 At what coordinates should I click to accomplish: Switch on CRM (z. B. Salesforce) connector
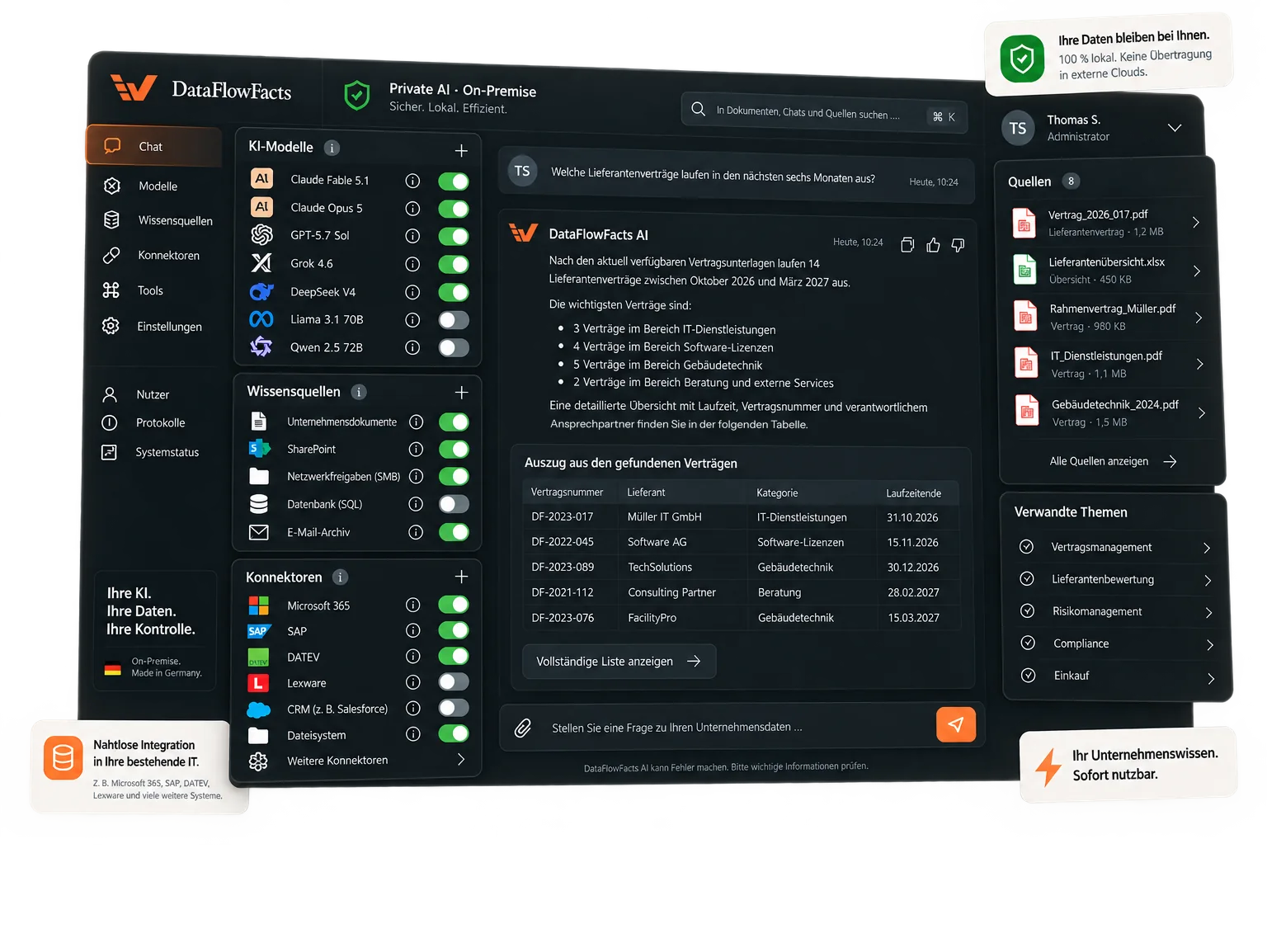tap(454, 708)
